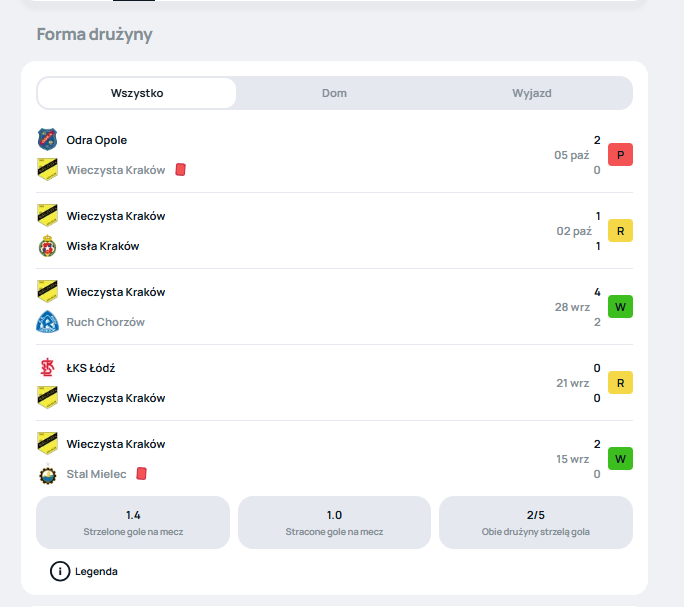Switch to the Wyjazd tab

[x=532, y=93]
